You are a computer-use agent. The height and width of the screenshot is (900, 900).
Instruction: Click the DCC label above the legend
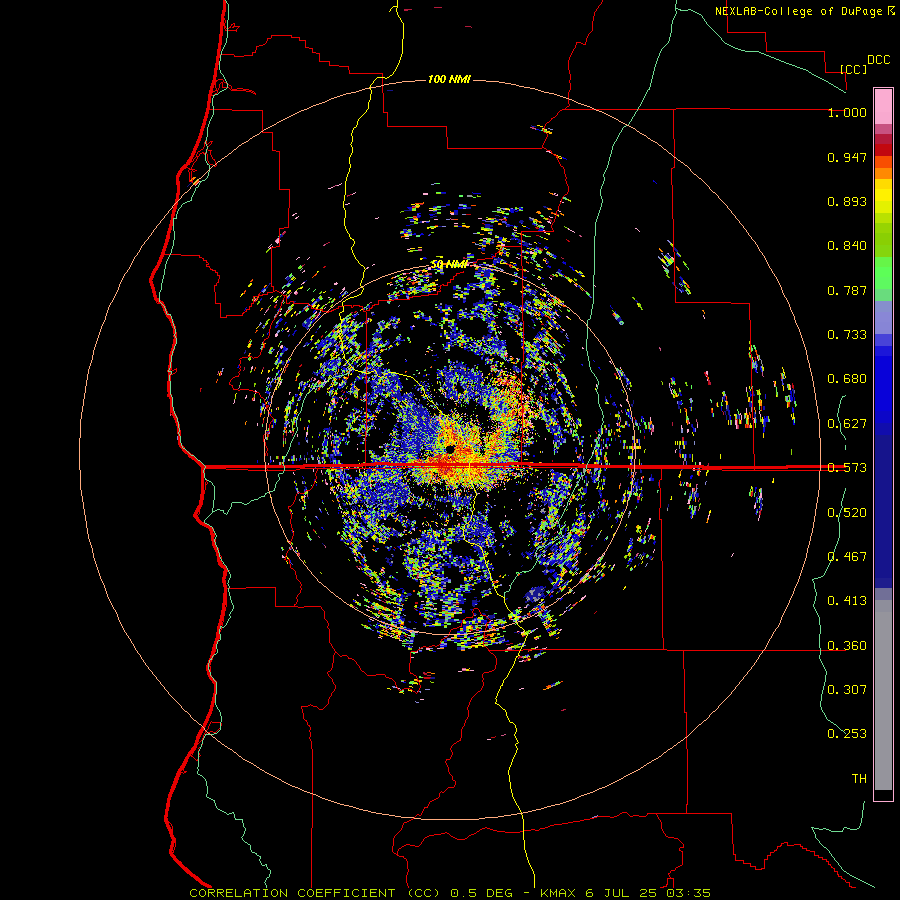tap(878, 60)
